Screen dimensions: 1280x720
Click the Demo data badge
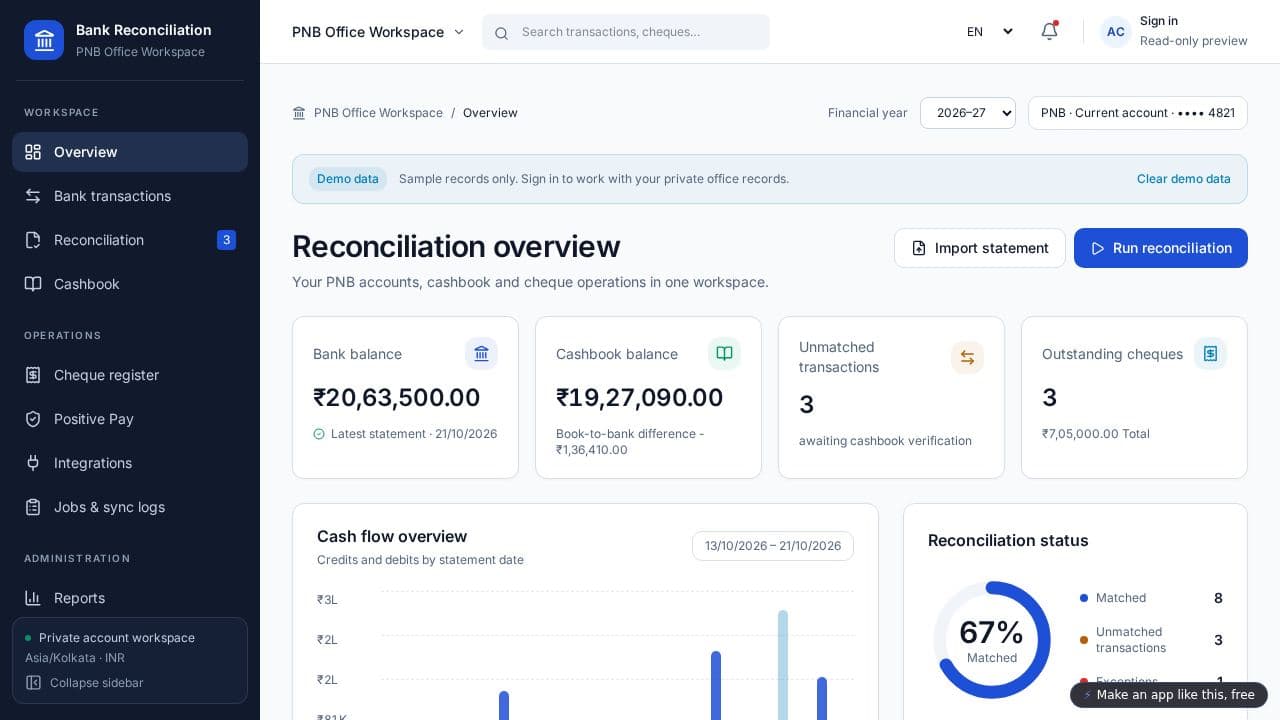pos(348,179)
